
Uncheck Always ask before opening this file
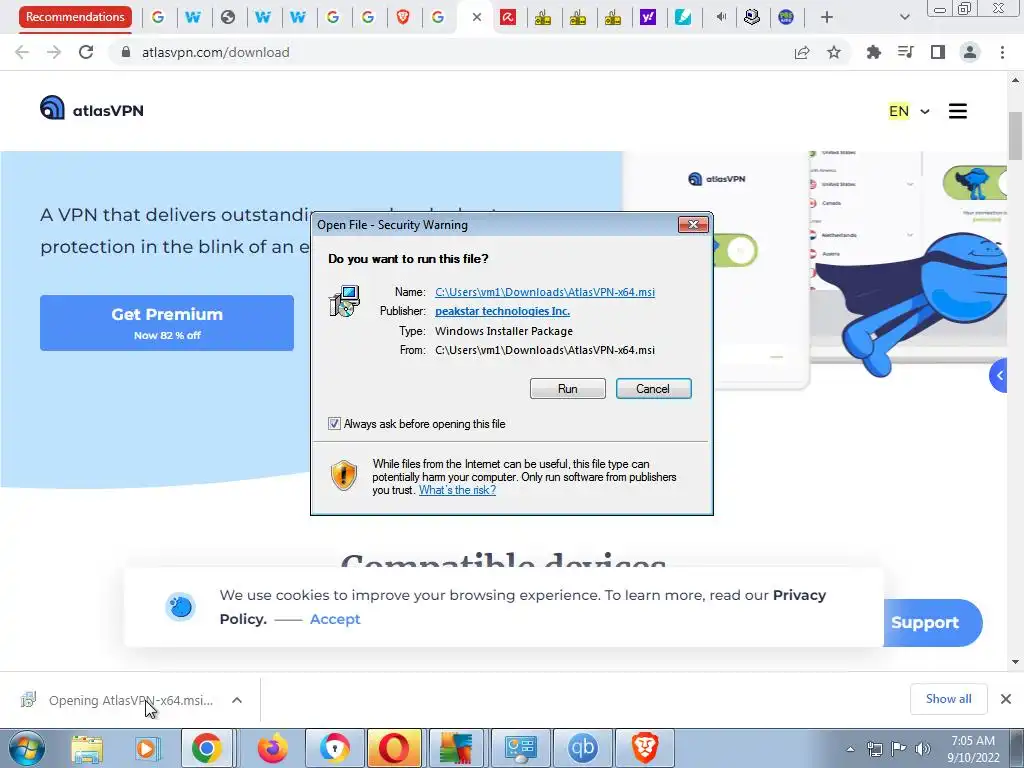coord(334,424)
